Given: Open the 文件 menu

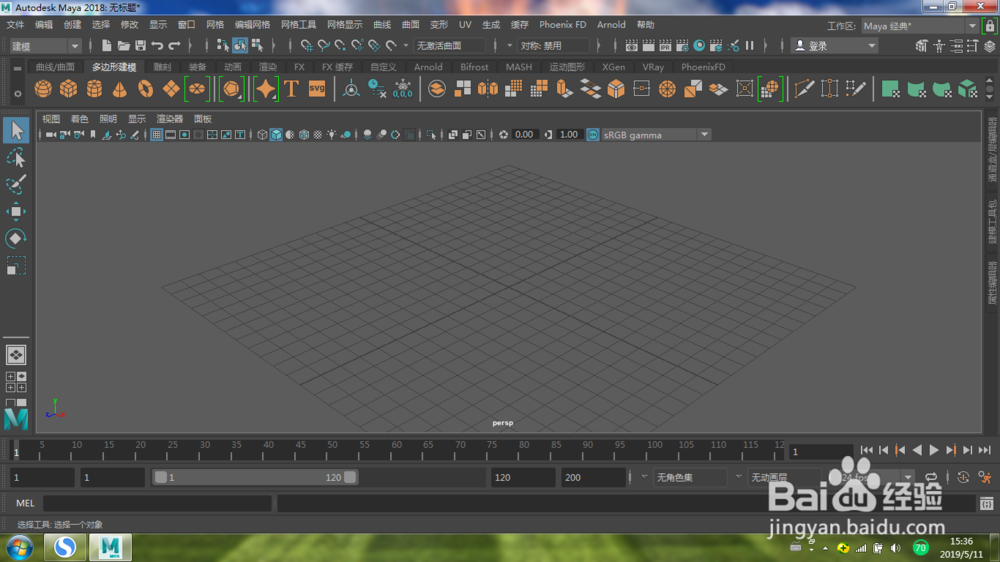Looking at the screenshot, I should point(15,25).
